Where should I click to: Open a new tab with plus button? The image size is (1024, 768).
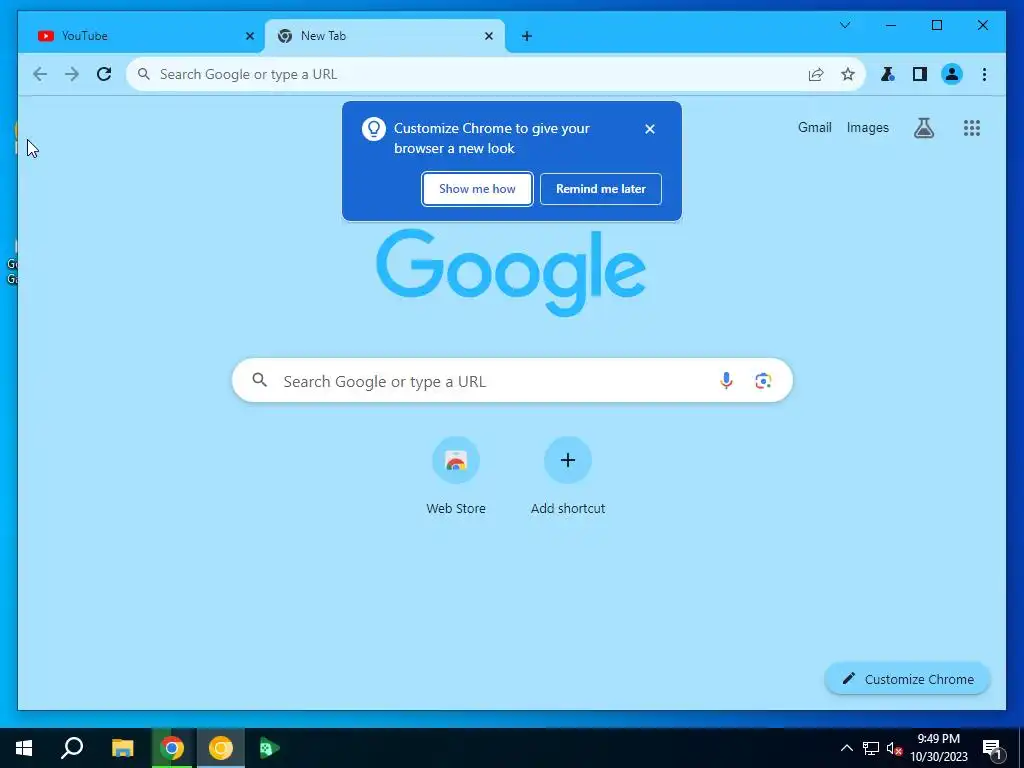tap(526, 37)
